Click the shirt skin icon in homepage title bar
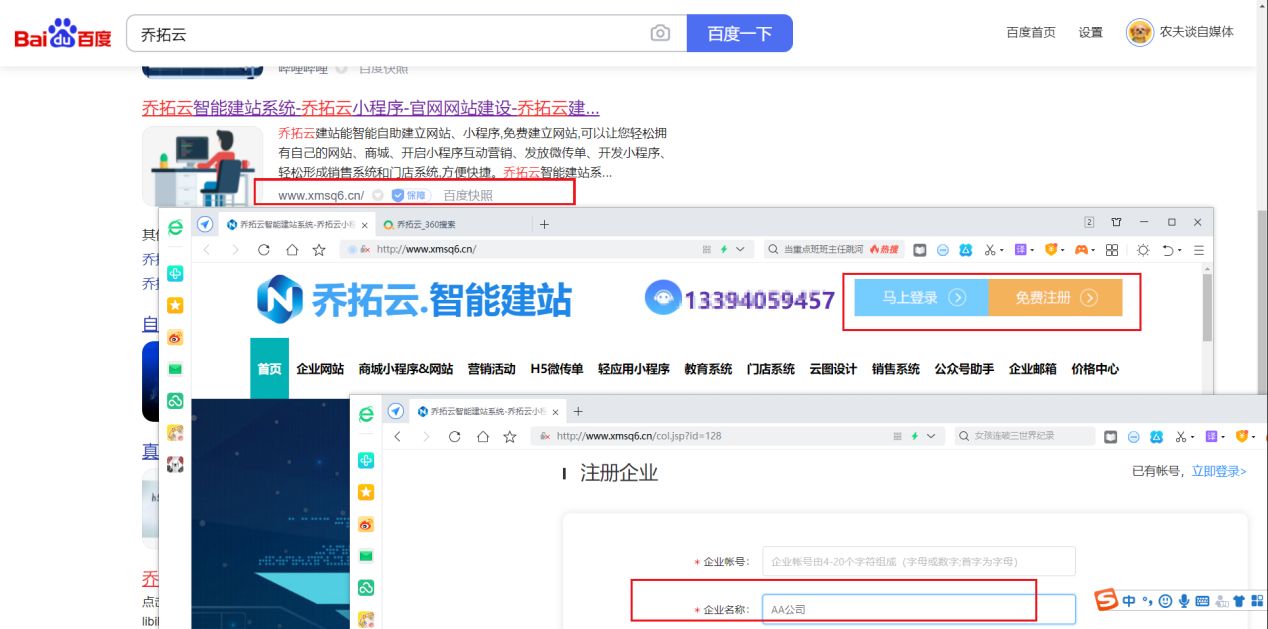The height and width of the screenshot is (629, 1268). tap(1116, 222)
